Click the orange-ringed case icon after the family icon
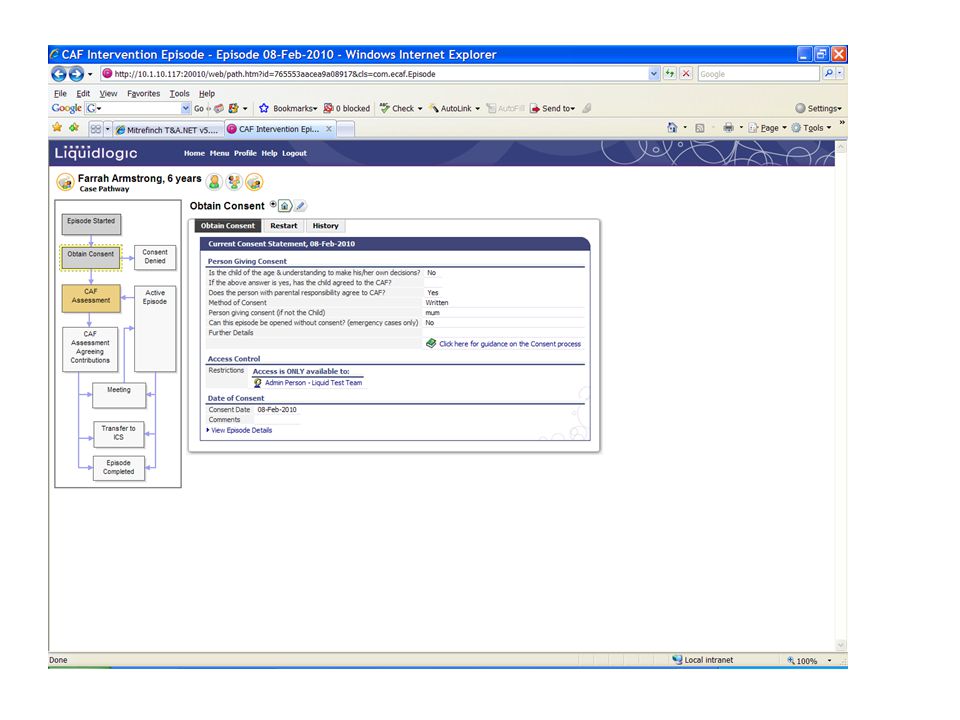Image resolution: width=960 pixels, height=720 pixels. pos(254,182)
